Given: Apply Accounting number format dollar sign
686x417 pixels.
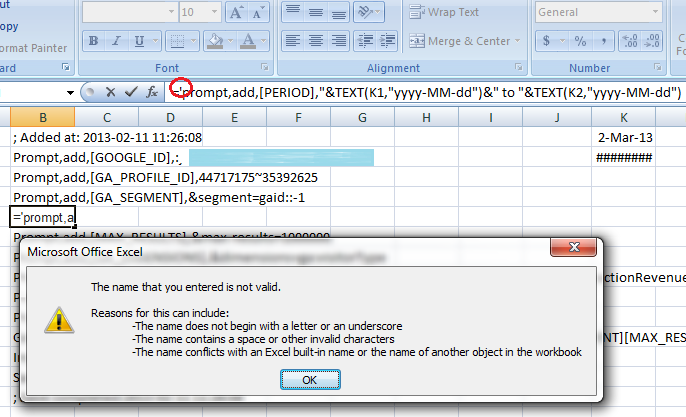Looking at the screenshot, I should click(546, 41).
